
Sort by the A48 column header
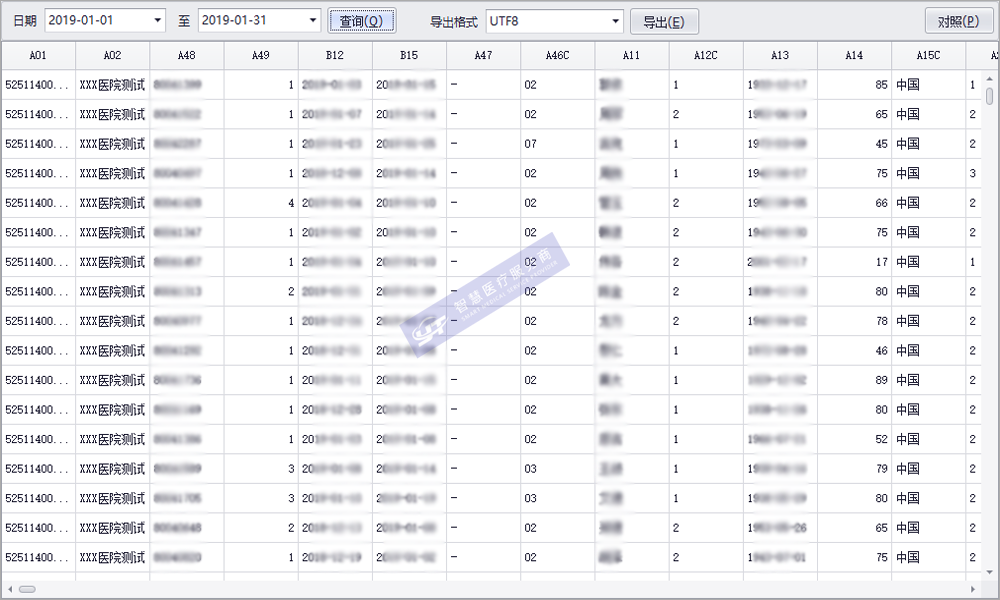pos(186,56)
